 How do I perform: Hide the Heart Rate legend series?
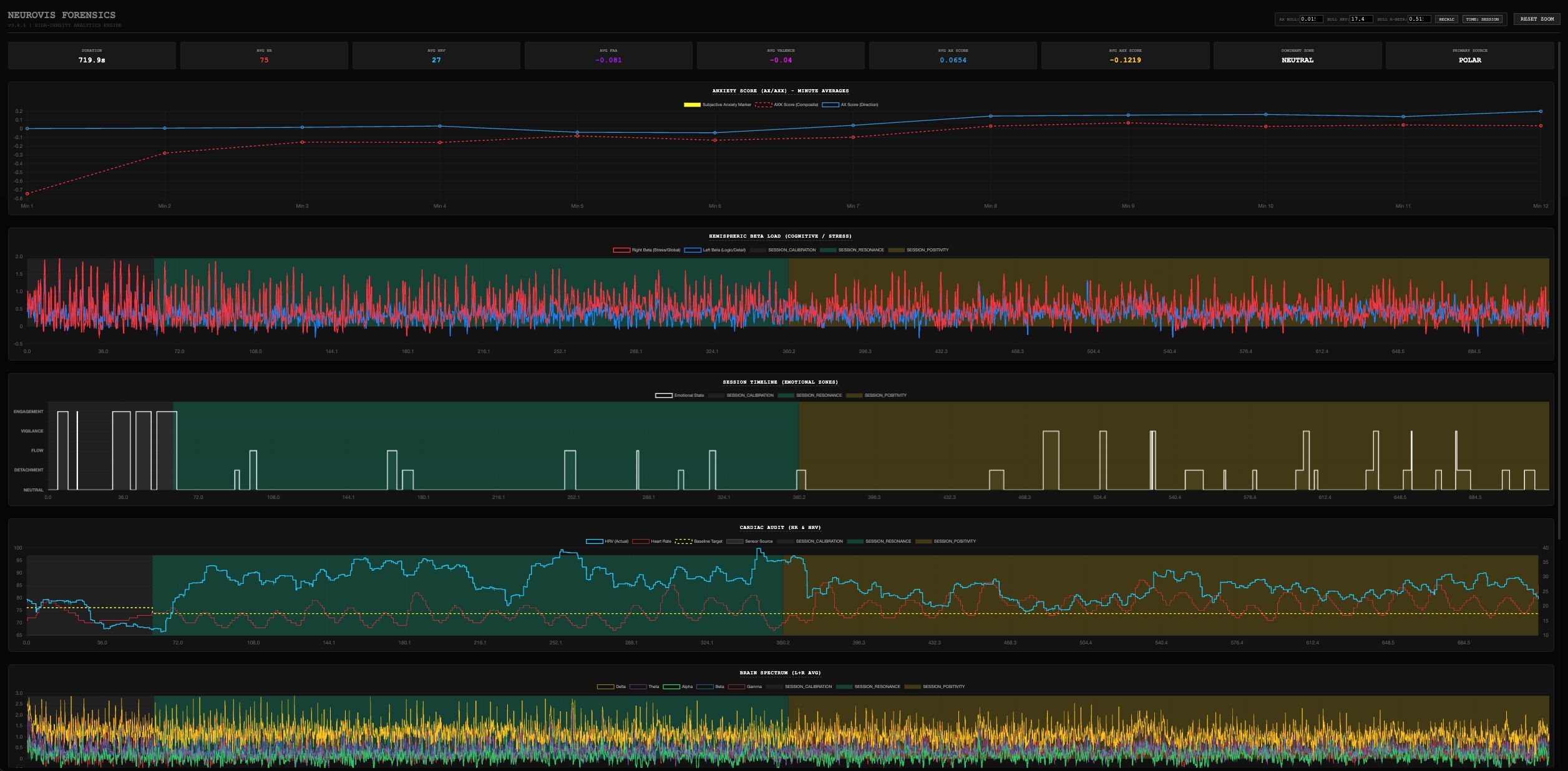coord(652,541)
